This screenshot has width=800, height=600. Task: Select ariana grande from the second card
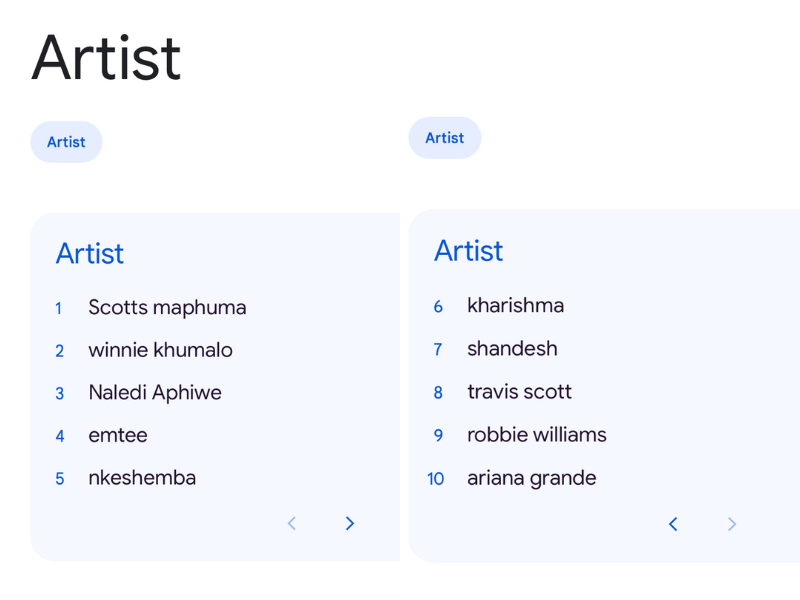coord(531,478)
